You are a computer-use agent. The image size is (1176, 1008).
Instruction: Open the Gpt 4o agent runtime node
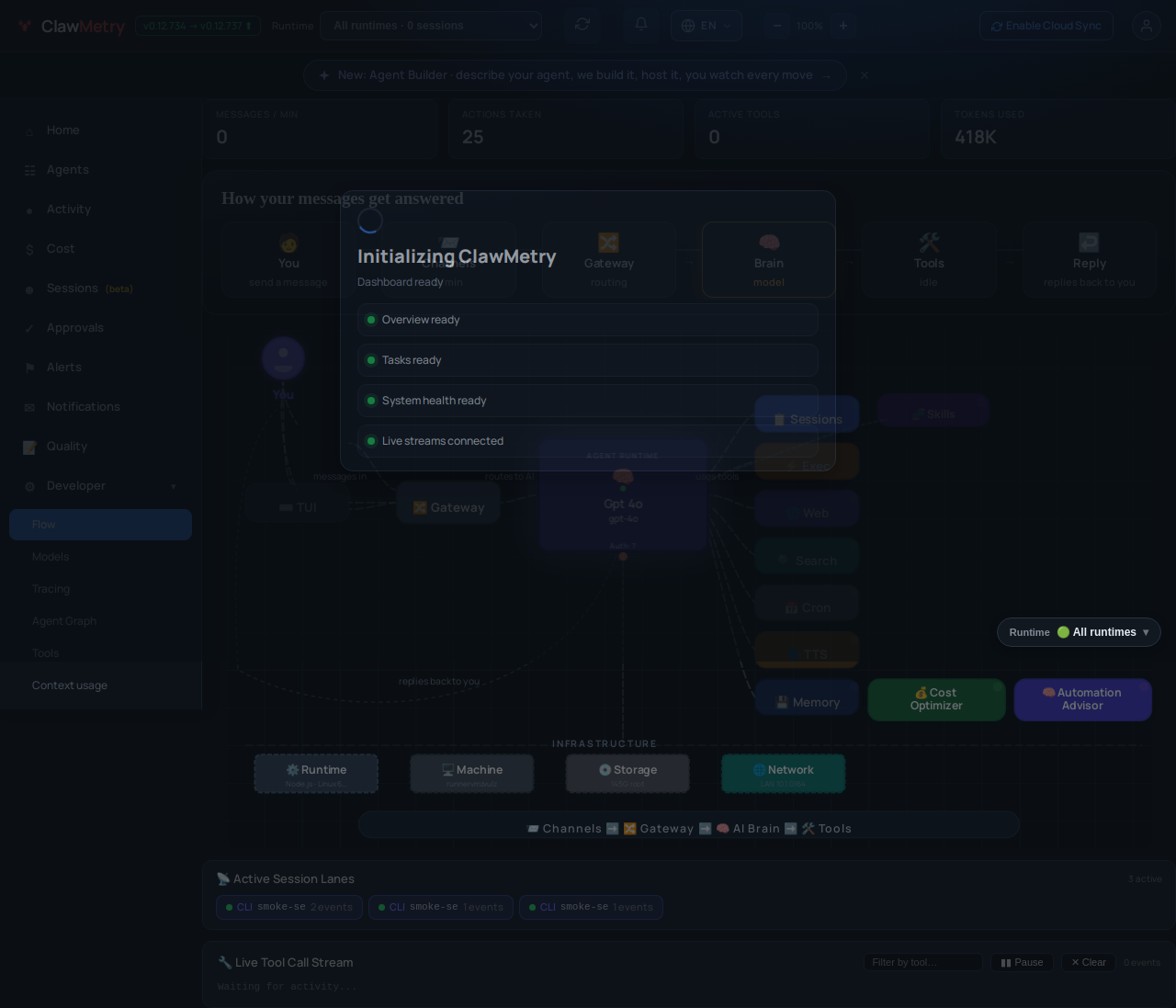click(x=623, y=496)
